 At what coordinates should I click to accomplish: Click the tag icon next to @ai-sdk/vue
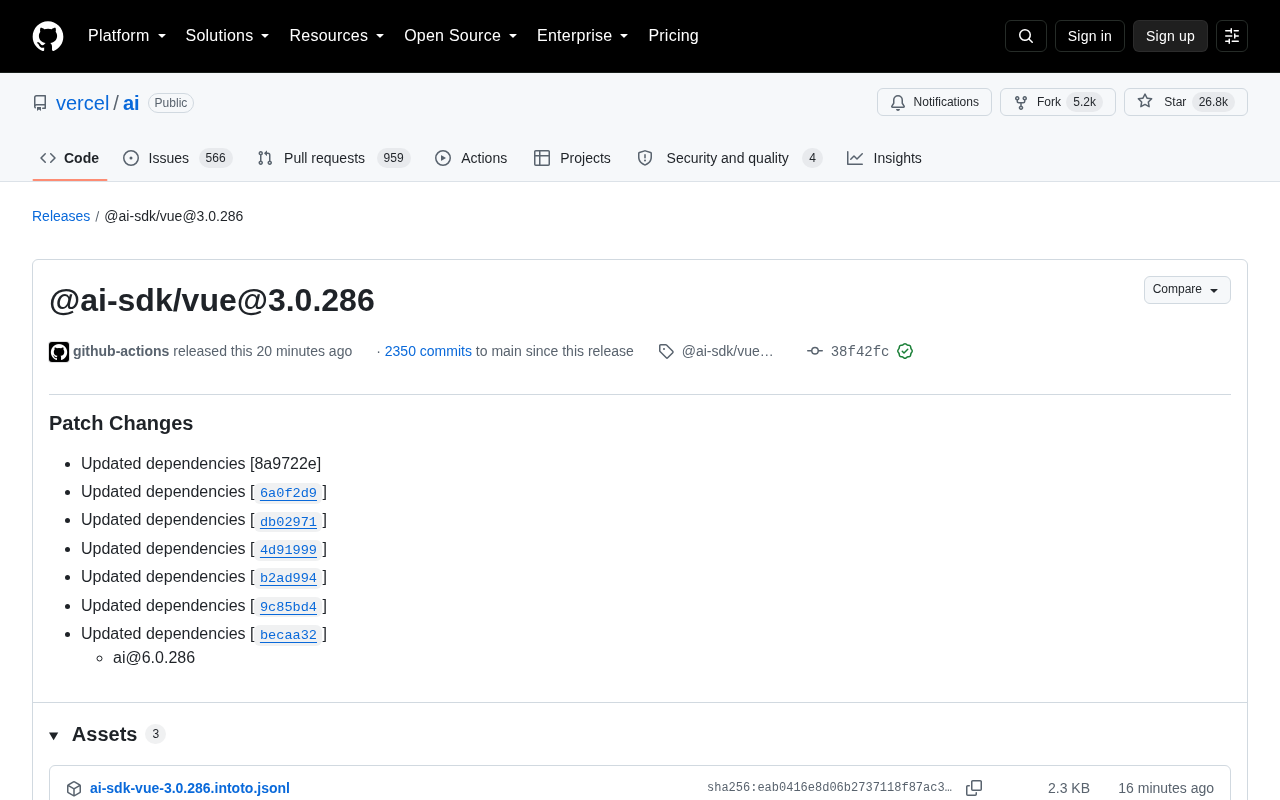[x=666, y=351]
